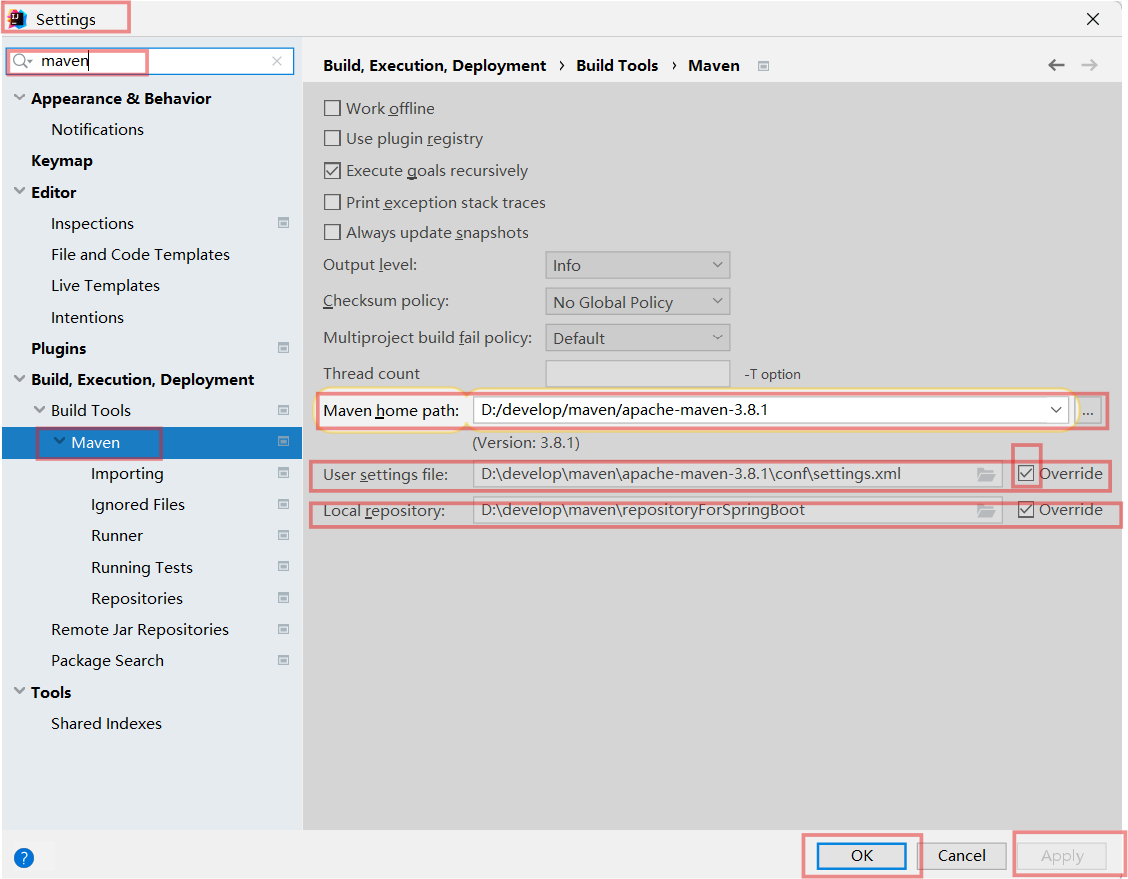Select Live Templates in the tree
1128x879 pixels.
[x=105, y=286]
